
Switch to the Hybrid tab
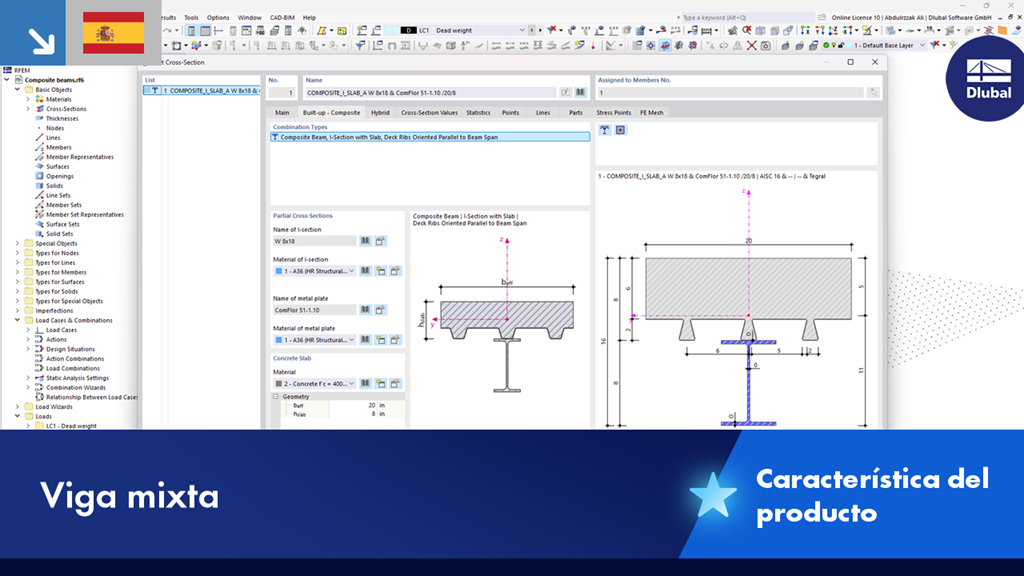click(x=380, y=112)
